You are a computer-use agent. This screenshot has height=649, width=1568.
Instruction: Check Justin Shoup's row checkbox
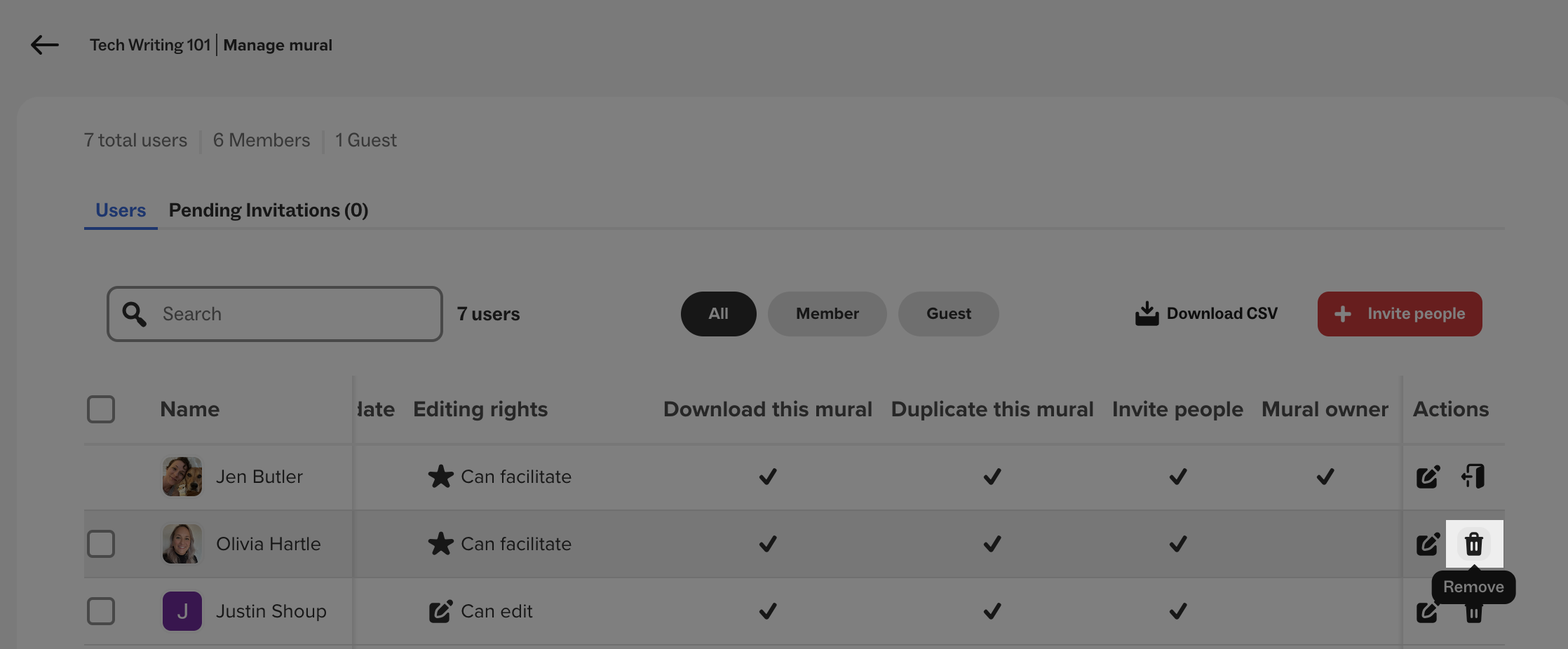pos(101,611)
